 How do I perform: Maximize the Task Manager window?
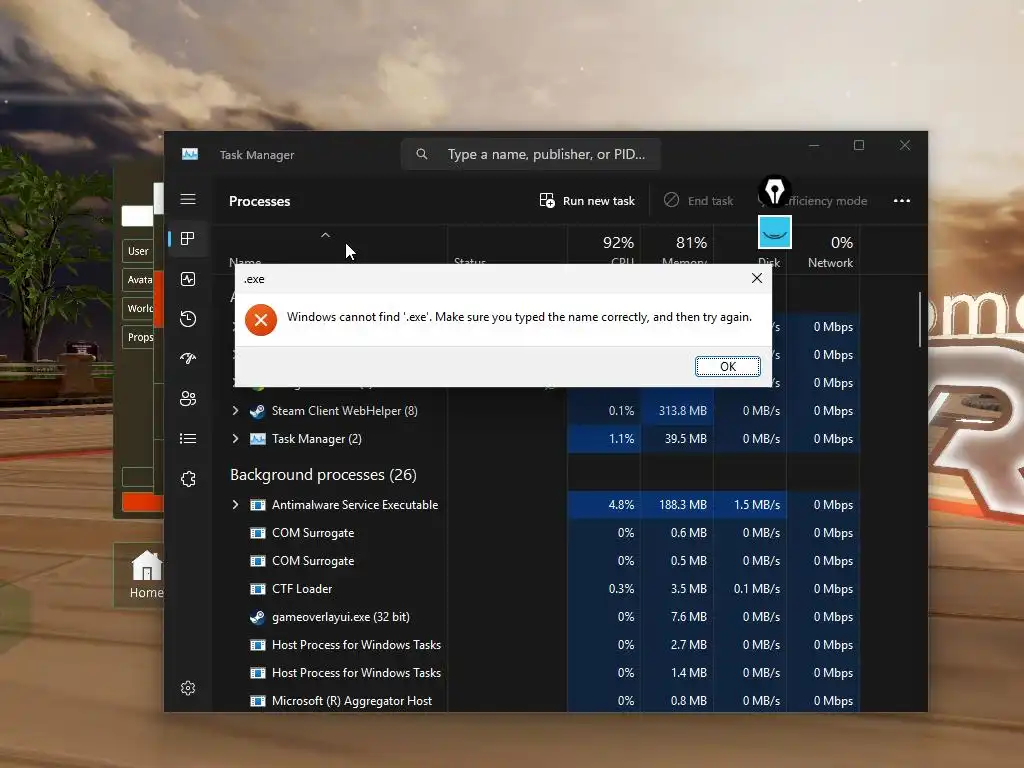click(x=859, y=145)
